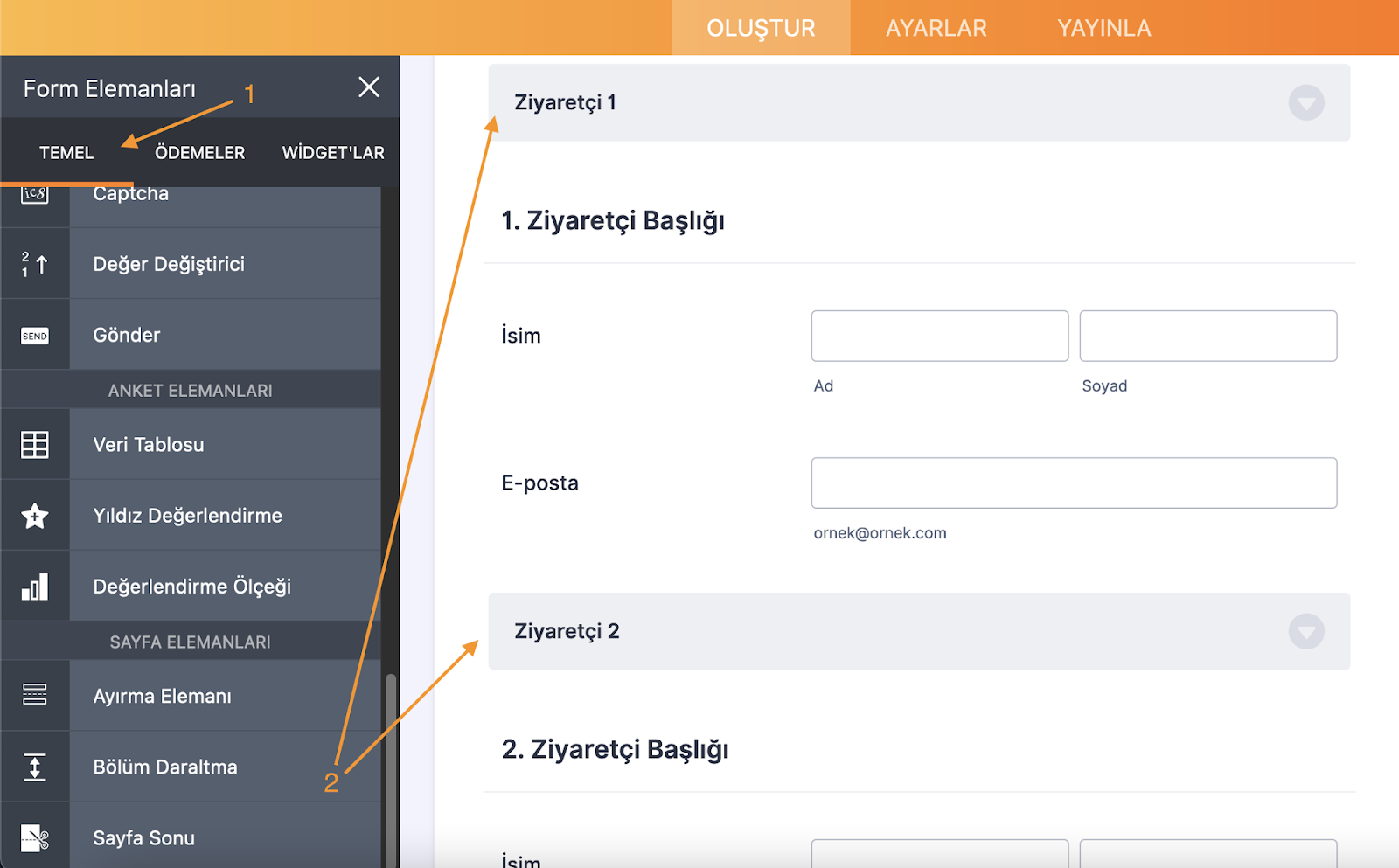Click the element list scrollbar thumb
The image size is (1399, 868).
click(x=391, y=770)
